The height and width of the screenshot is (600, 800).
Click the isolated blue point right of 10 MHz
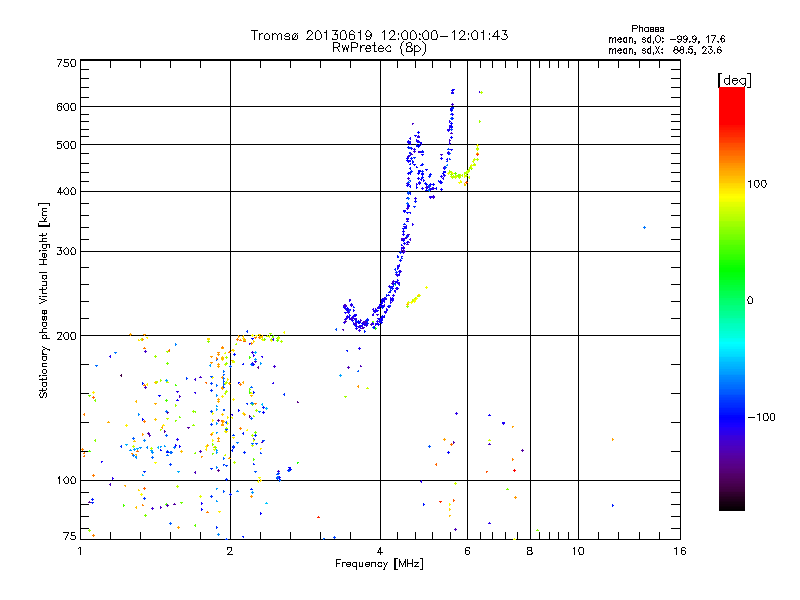(x=644, y=227)
